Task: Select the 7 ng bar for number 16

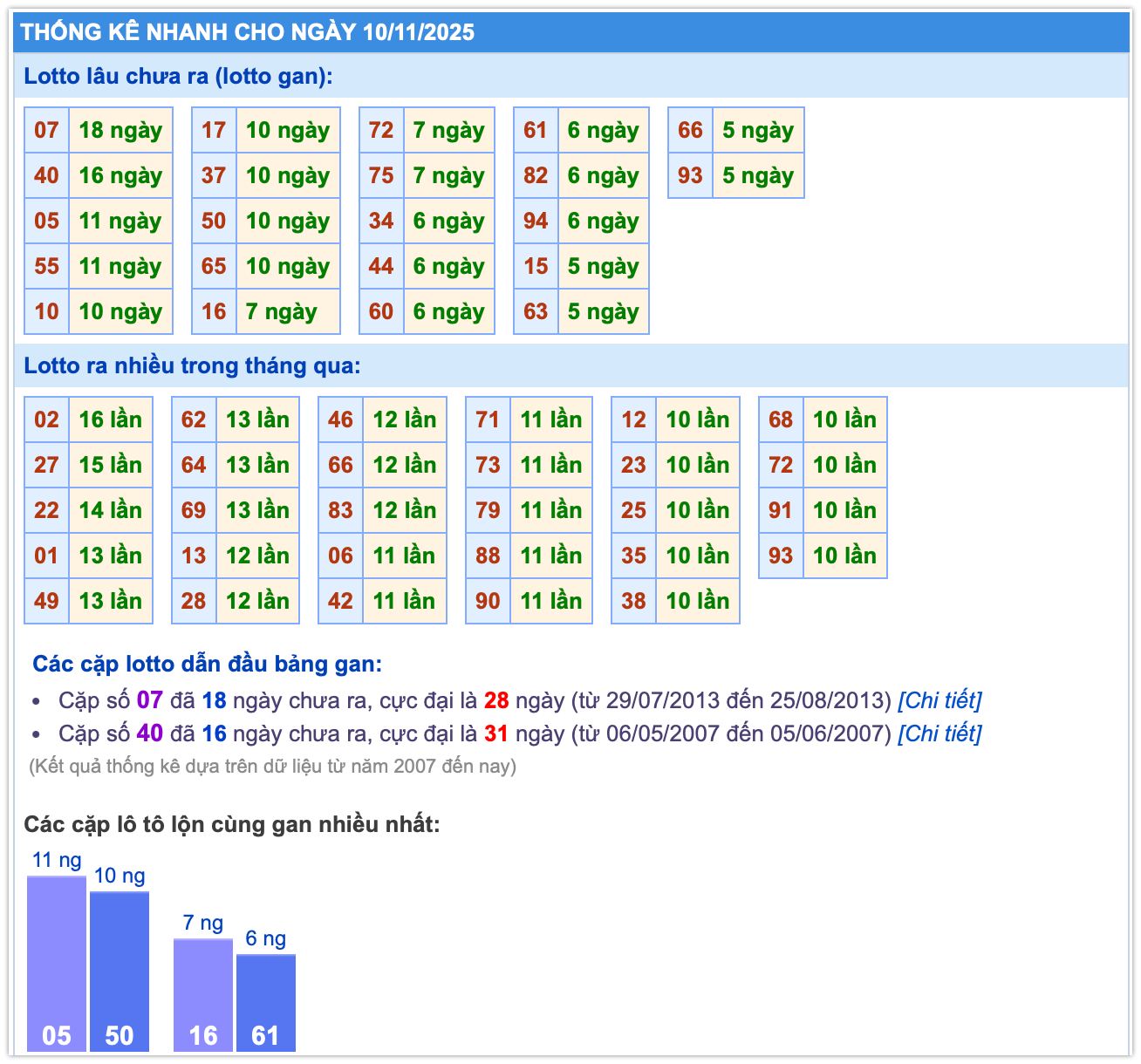Action: (x=203, y=995)
